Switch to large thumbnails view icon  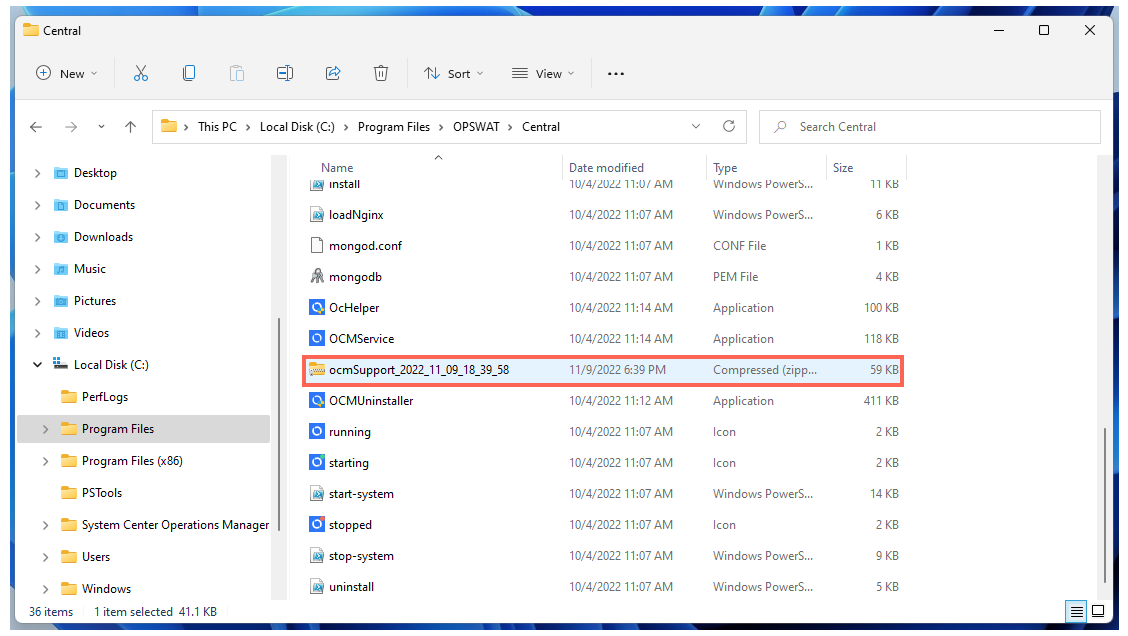pos(1098,612)
